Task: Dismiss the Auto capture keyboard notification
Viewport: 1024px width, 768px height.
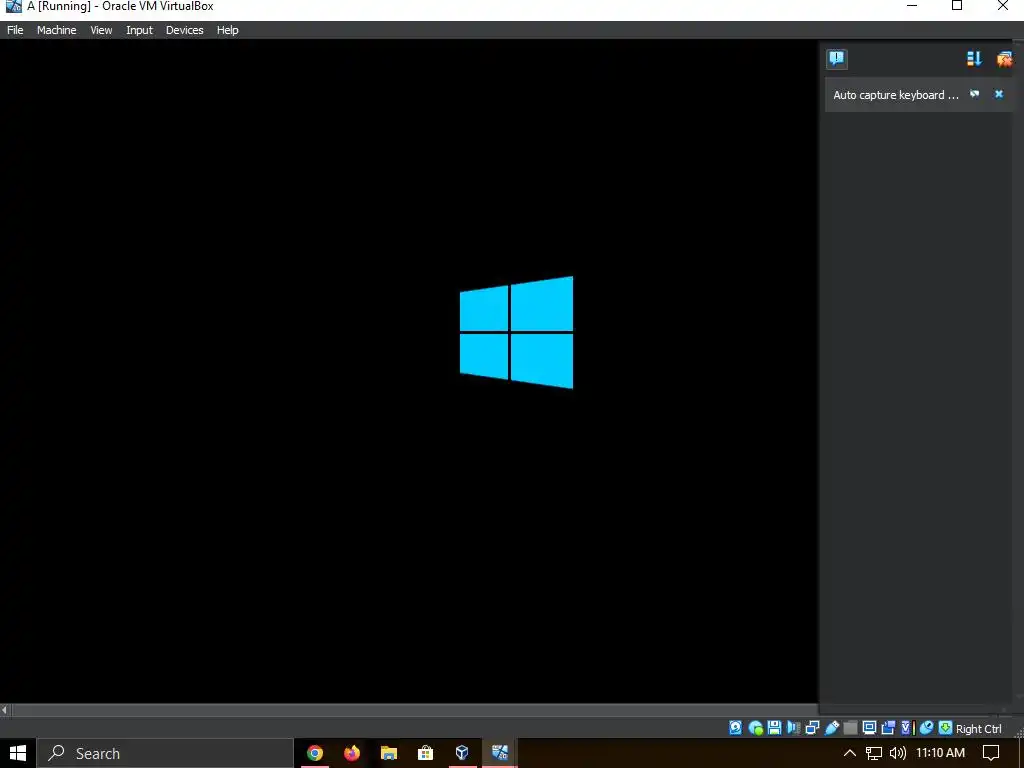Action: 999,94
